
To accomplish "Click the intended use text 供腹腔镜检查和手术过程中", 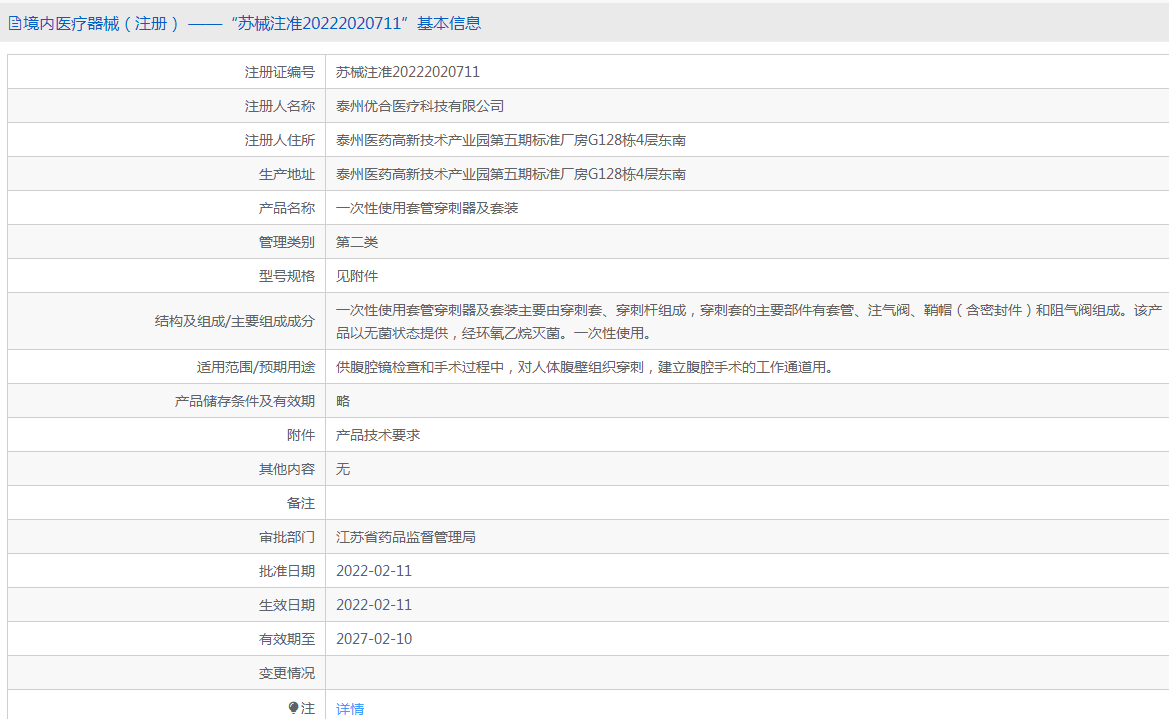I will click(584, 367).
